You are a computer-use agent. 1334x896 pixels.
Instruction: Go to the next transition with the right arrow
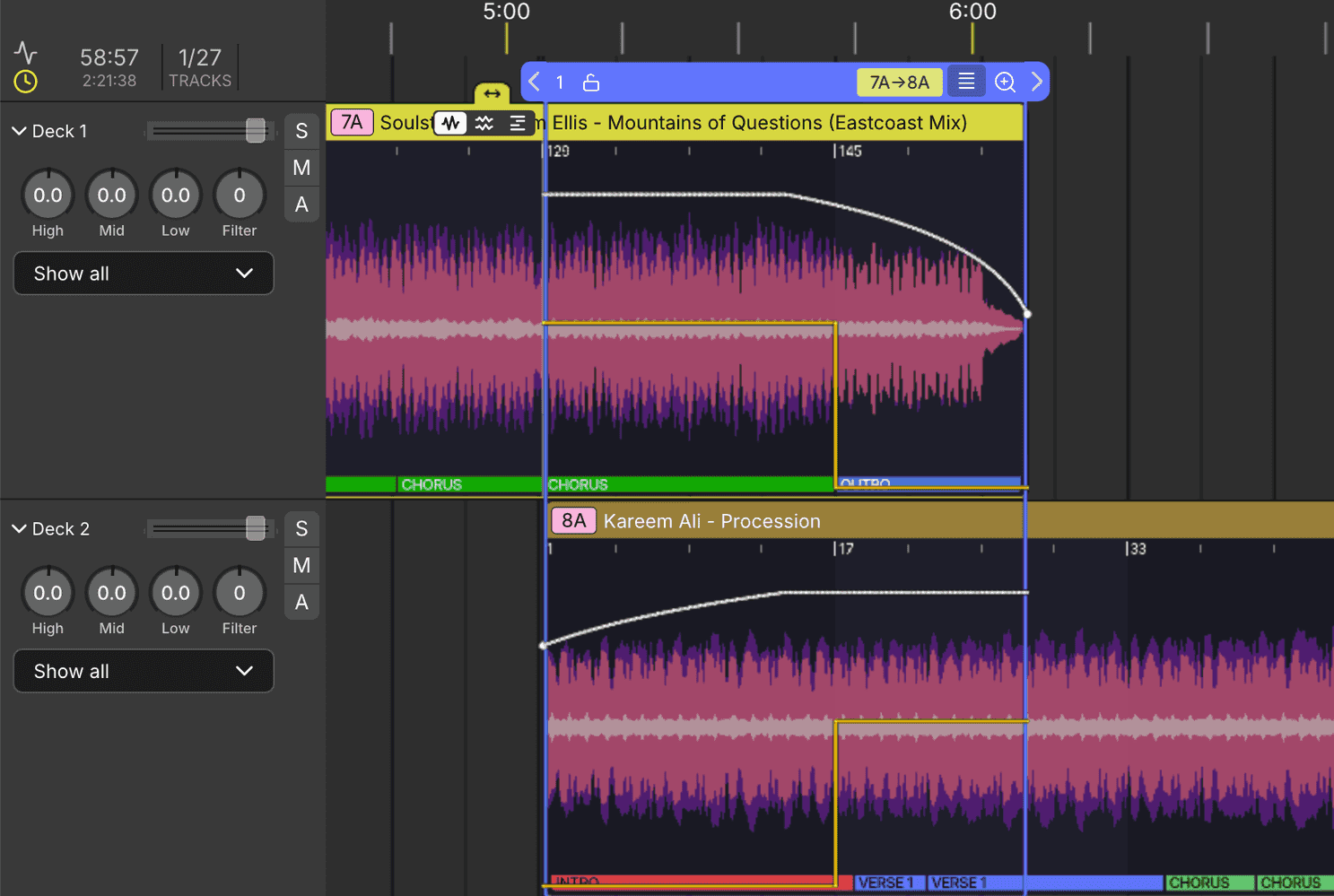tap(1037, 82)
